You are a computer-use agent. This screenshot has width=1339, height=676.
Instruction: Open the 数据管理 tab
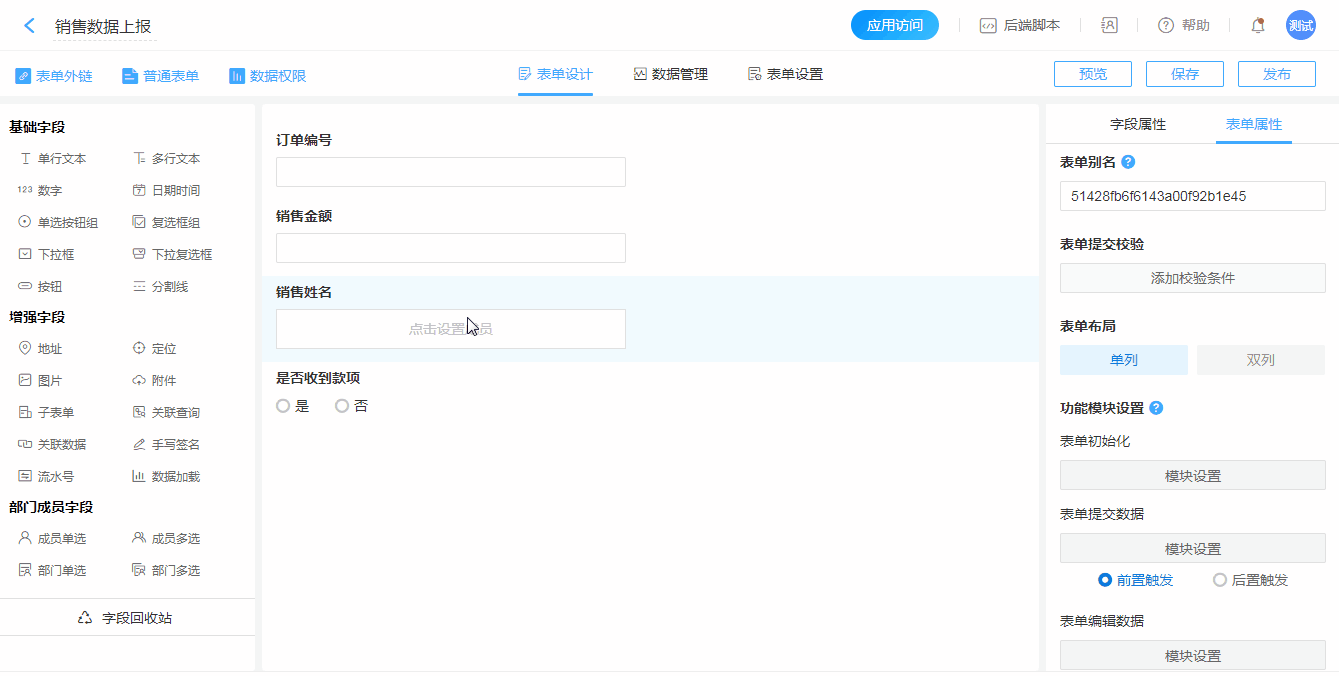tap(670, 74)
